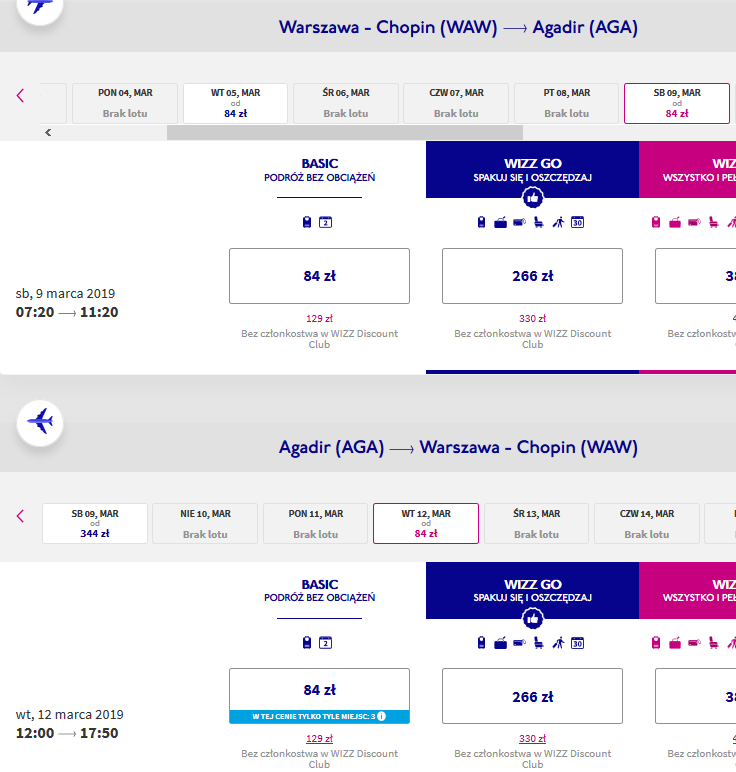Screen dimensions: 736x772
Task: Select return date WT 12, MAR 84 zł
Action: pyautogui.click(x=426, y=523)
